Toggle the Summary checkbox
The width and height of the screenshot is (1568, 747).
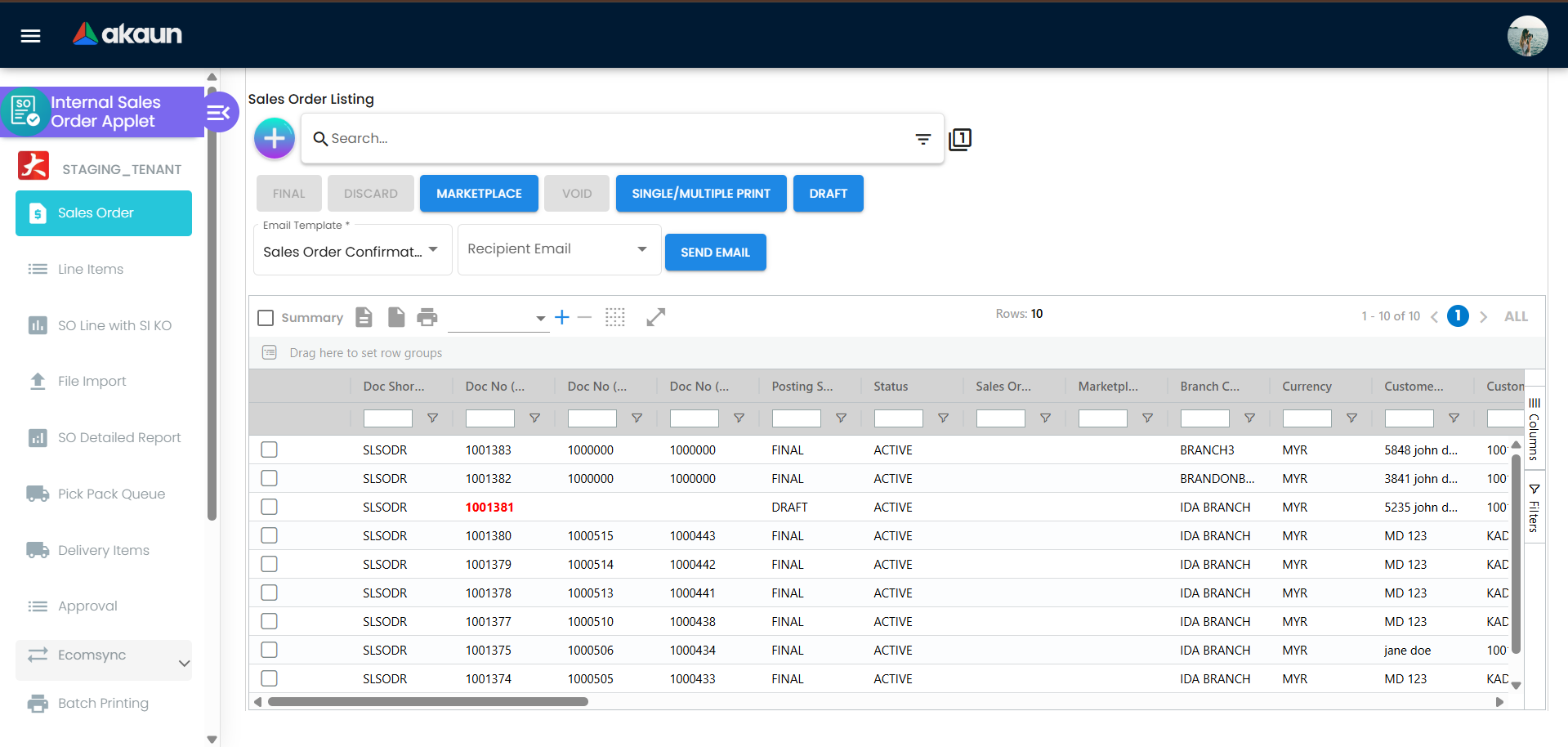(x=266, y=318)
